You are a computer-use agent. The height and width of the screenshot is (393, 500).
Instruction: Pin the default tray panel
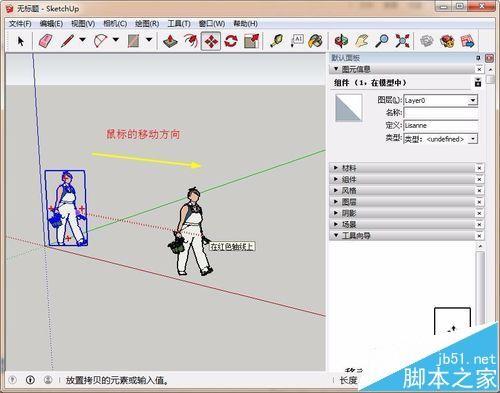(x=478, y=58)
